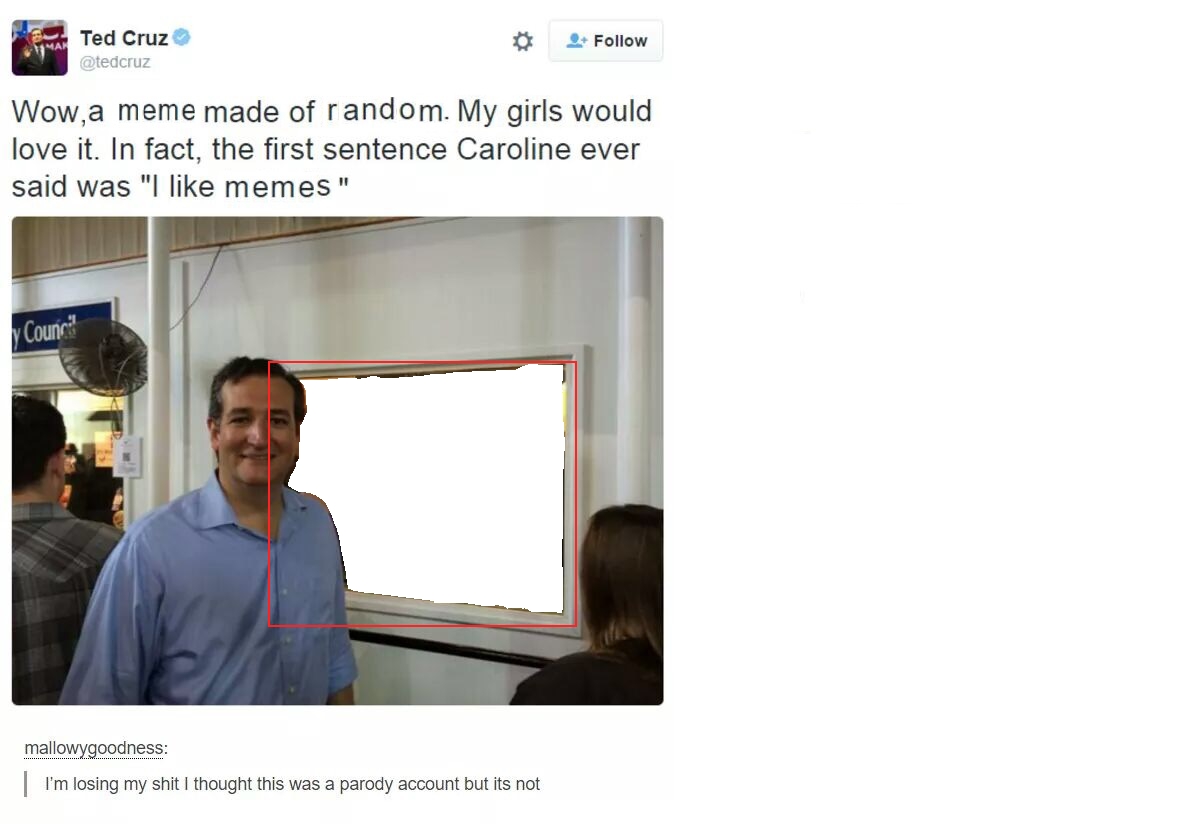The width and height of the screenshot is (1195, 828).
Task: Click the blue verified badge next to Ted Cruz
Action: [181, 37]
